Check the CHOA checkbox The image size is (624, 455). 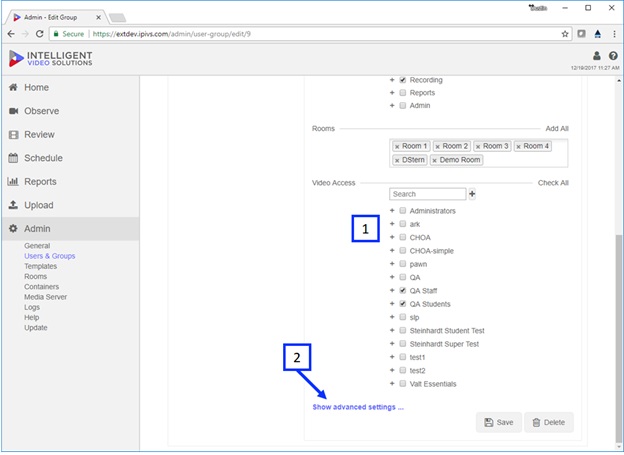point(403,237)
